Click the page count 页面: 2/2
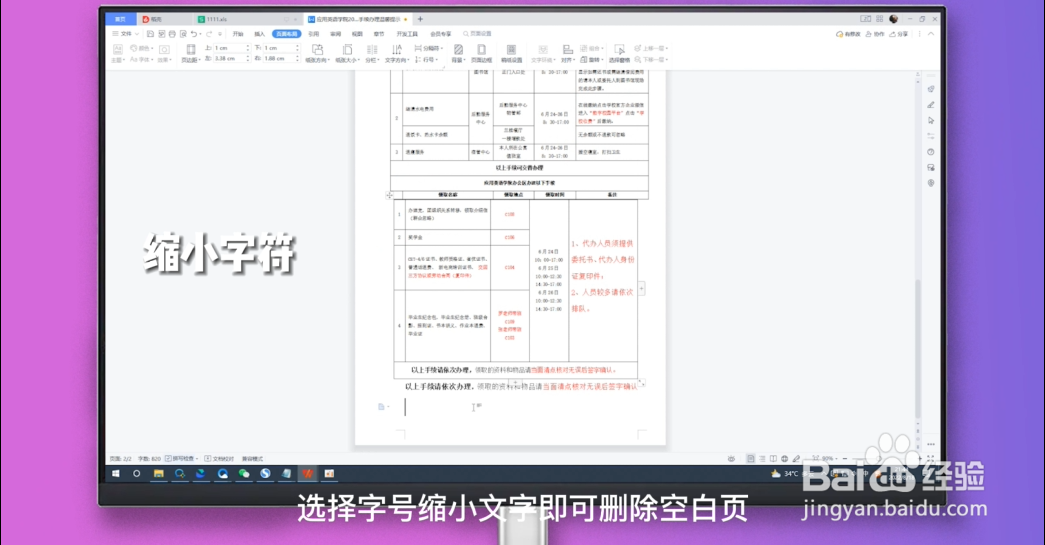 pos(121,458)
